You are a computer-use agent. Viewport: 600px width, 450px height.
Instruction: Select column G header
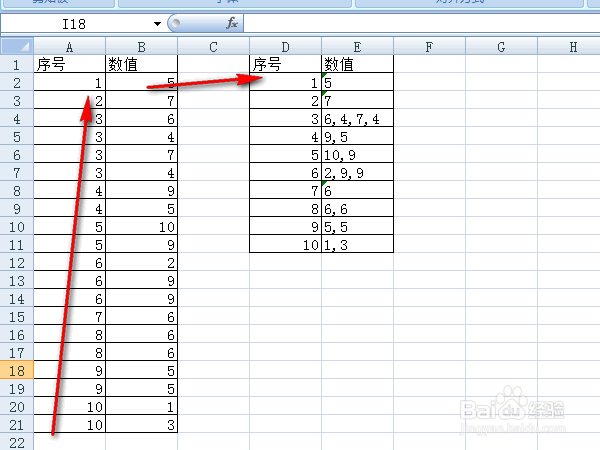pos(501,47)
